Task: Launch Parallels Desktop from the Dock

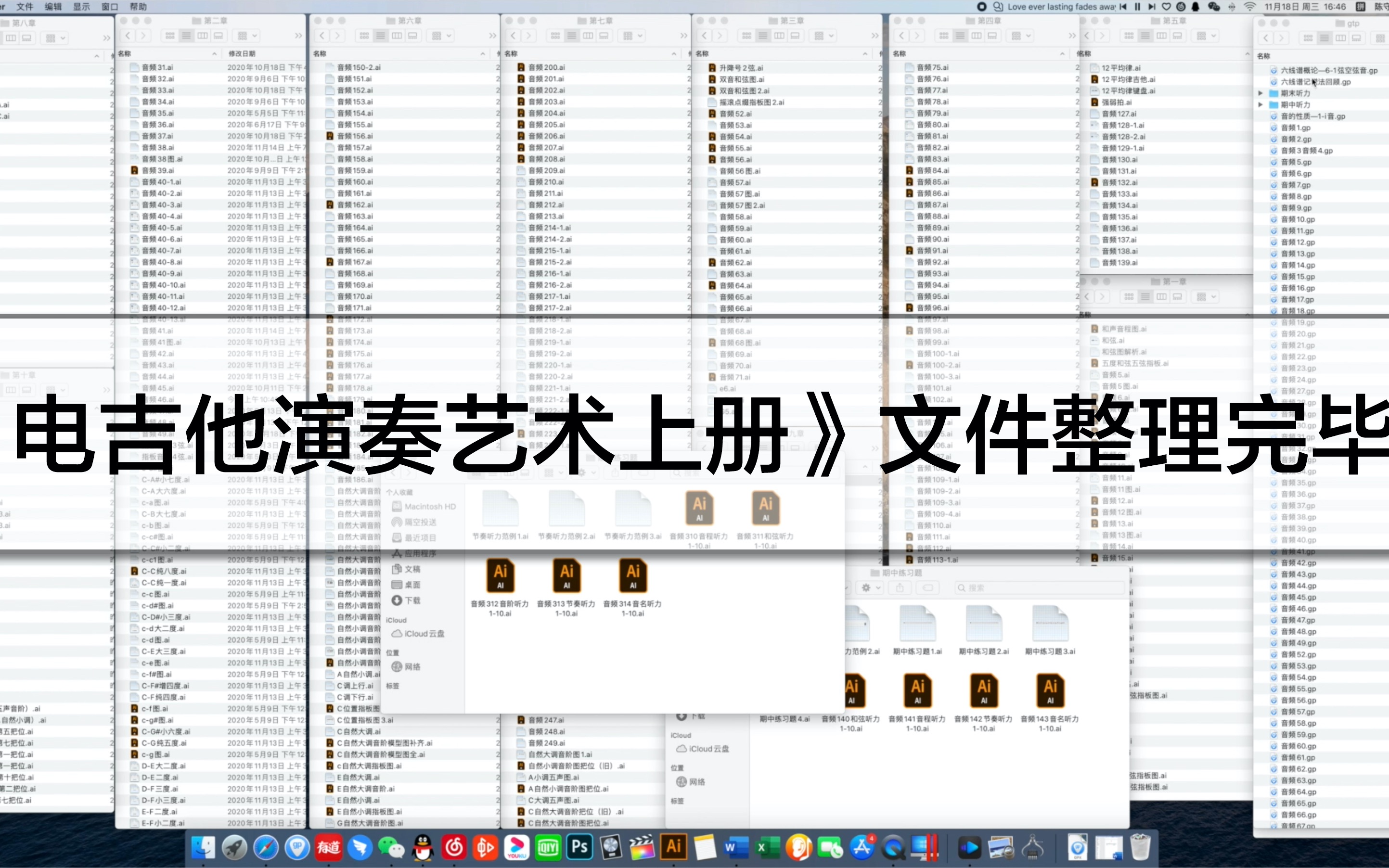Action: click(925, 847)
